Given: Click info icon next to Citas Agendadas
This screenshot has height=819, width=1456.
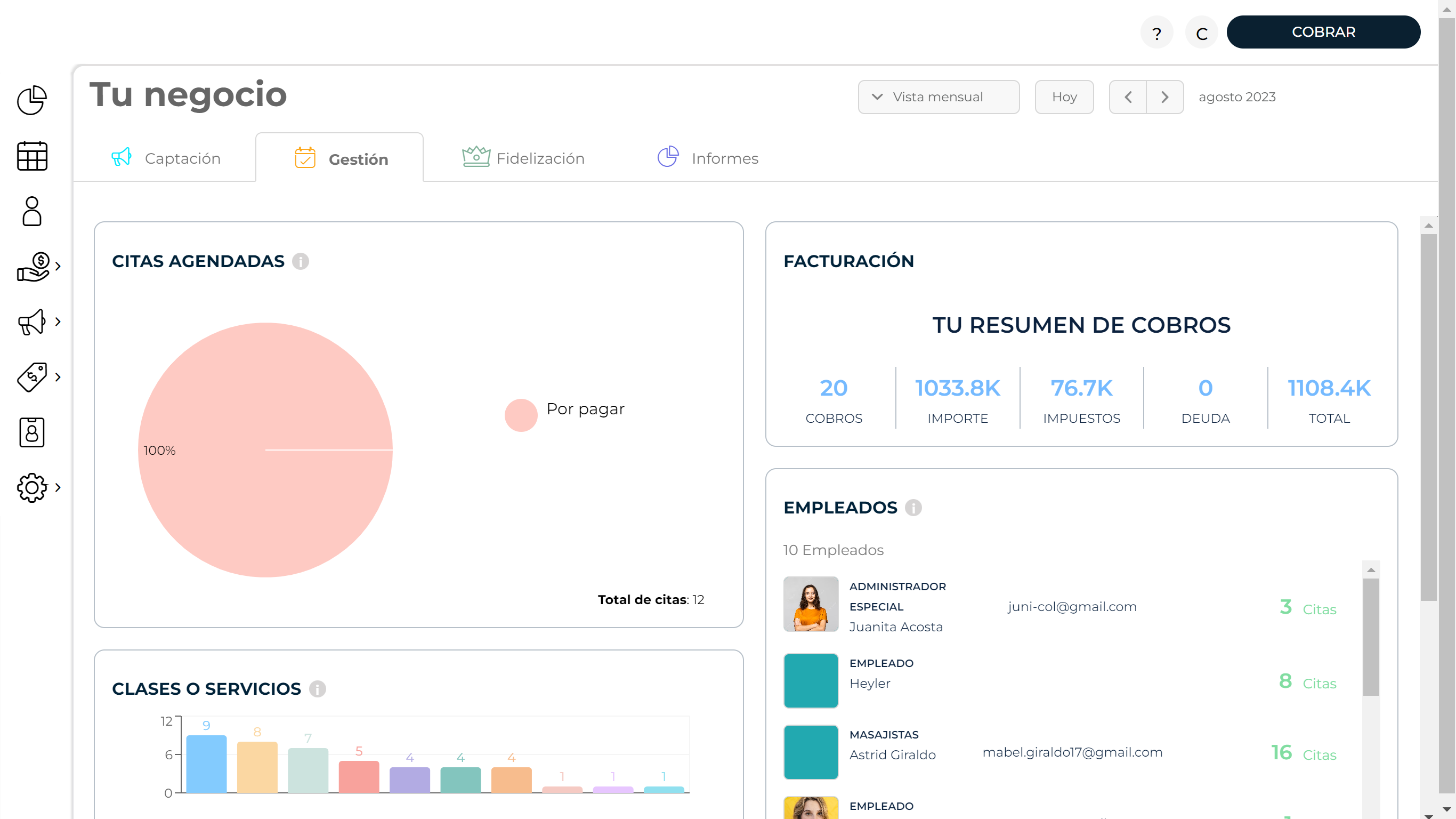Looking at the screenshot, I should coord(301,261).
